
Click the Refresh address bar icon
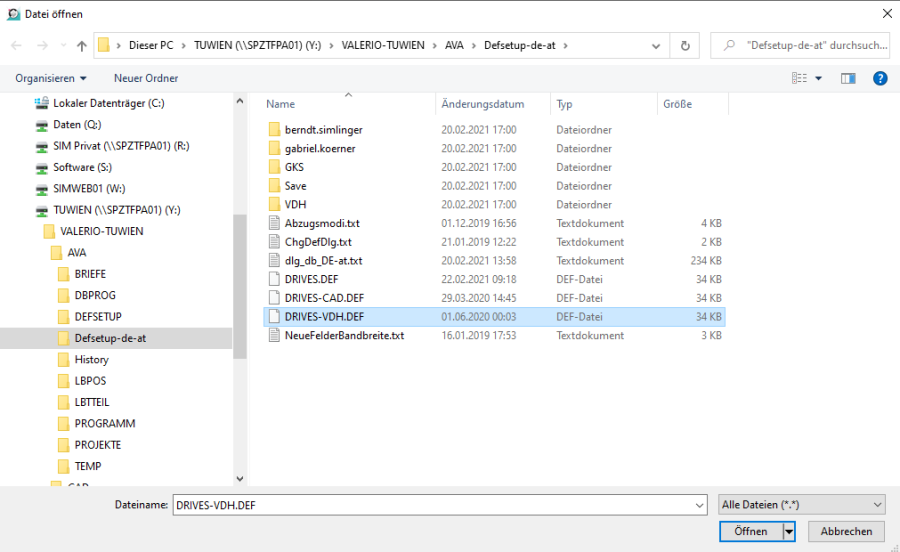685,46
